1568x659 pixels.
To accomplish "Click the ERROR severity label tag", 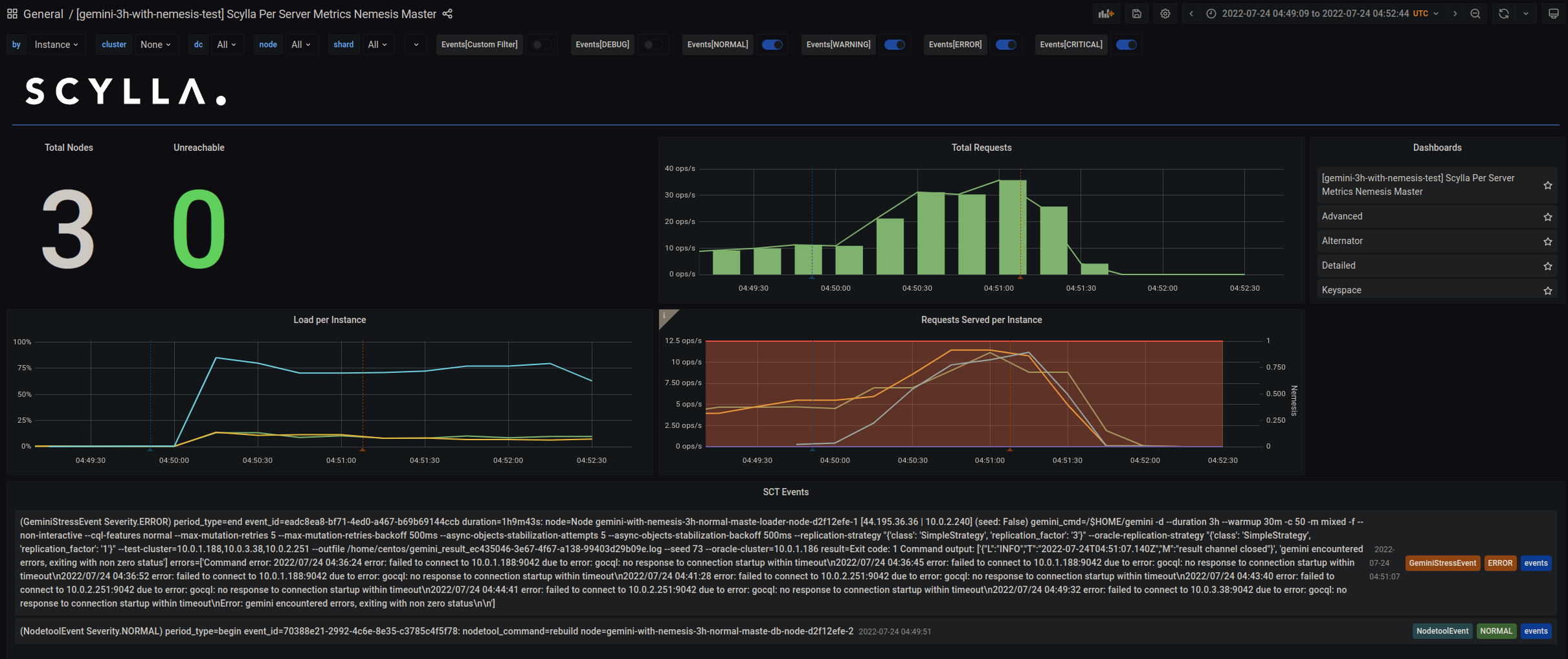I will tap(1500, 563).
